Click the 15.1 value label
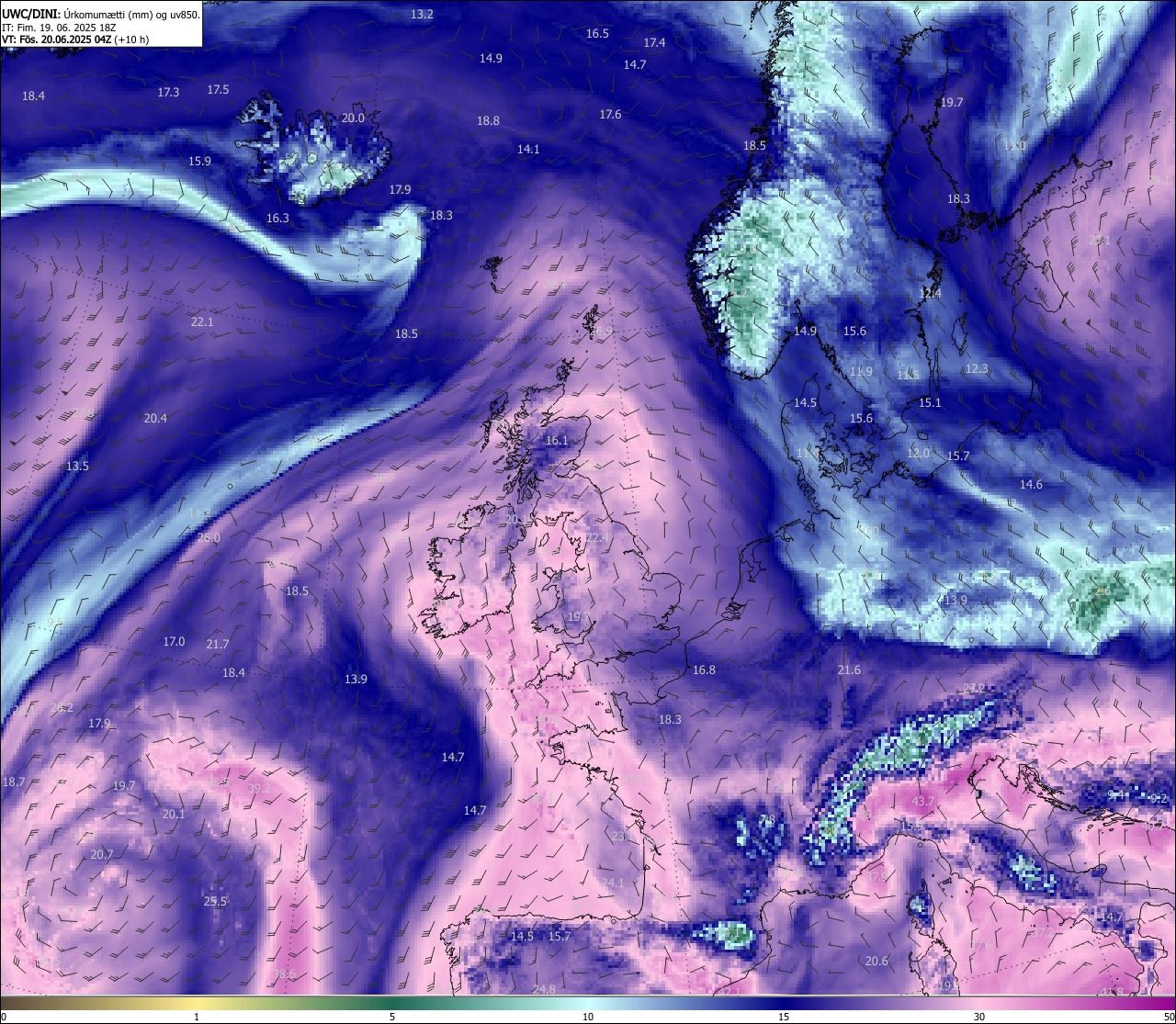The width and height of the screenshot is (1176, 1024). (x=930, y=403)
